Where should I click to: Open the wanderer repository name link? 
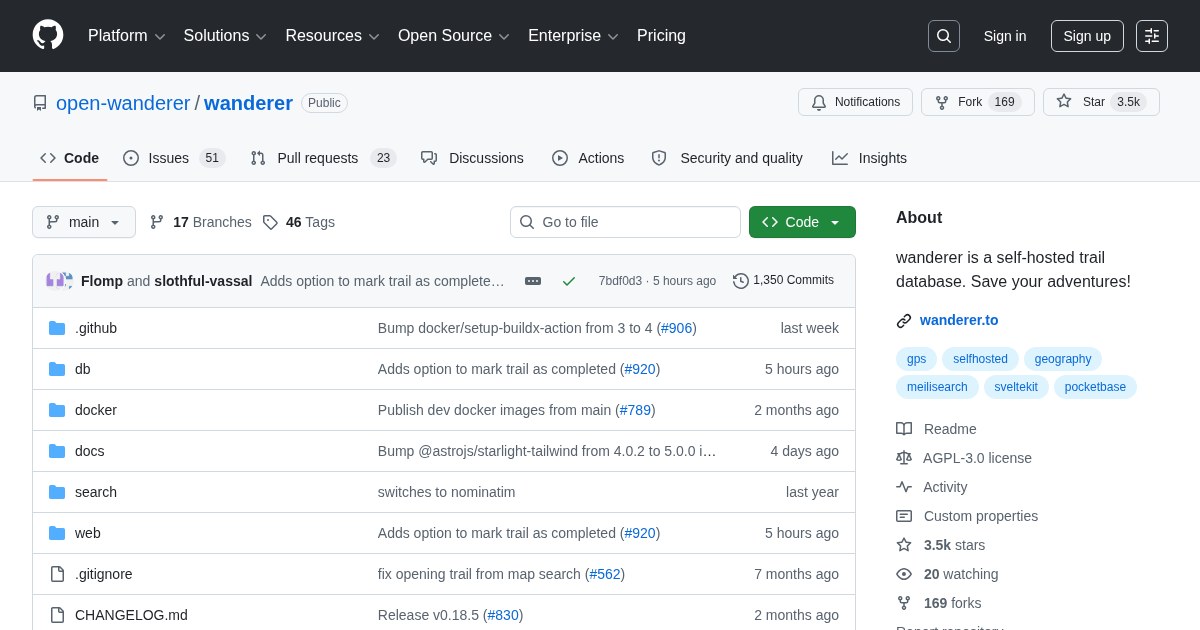[x=248, y=103]
